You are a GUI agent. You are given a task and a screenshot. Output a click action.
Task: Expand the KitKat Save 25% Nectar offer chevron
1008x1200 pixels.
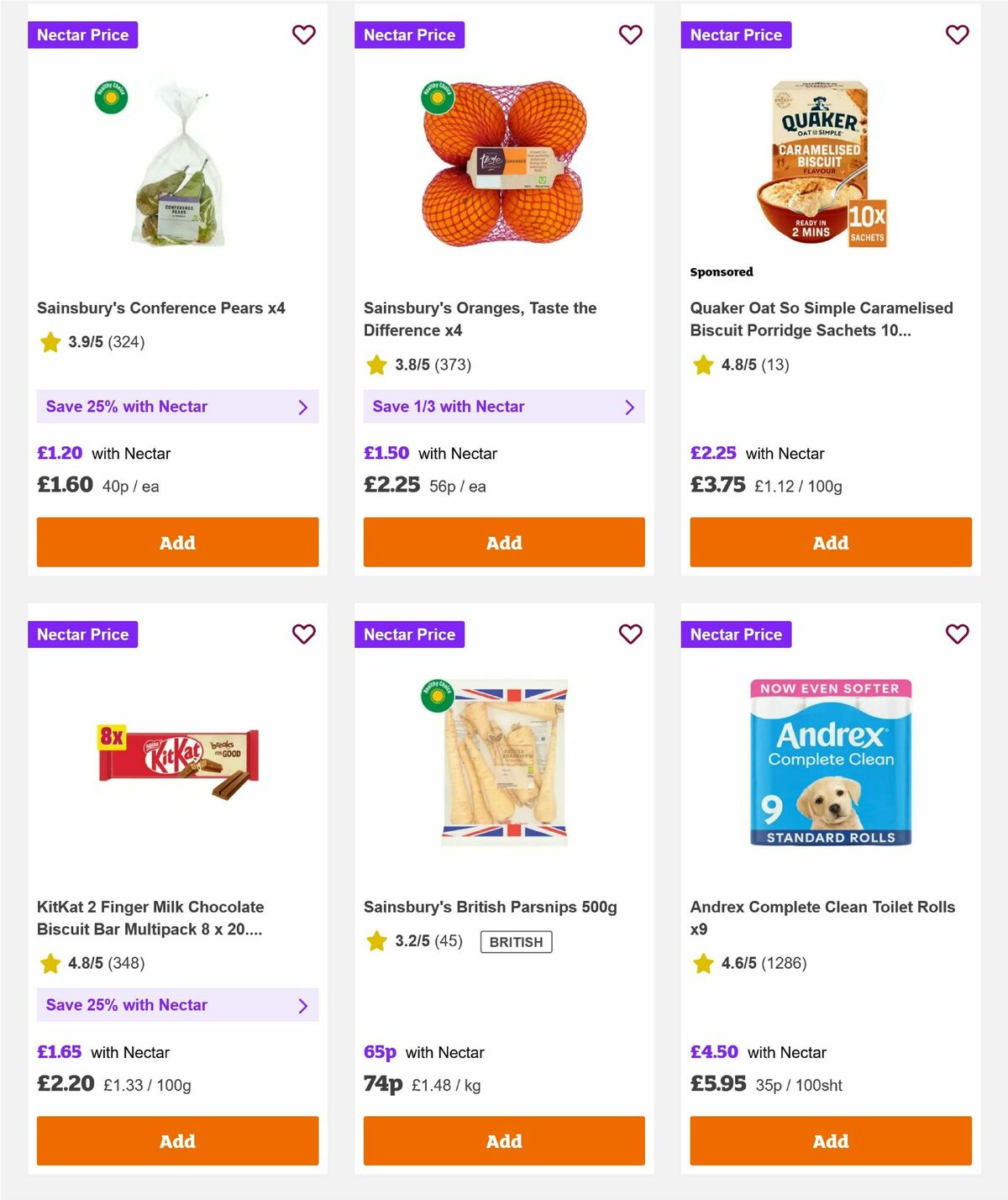(302, 1005)
